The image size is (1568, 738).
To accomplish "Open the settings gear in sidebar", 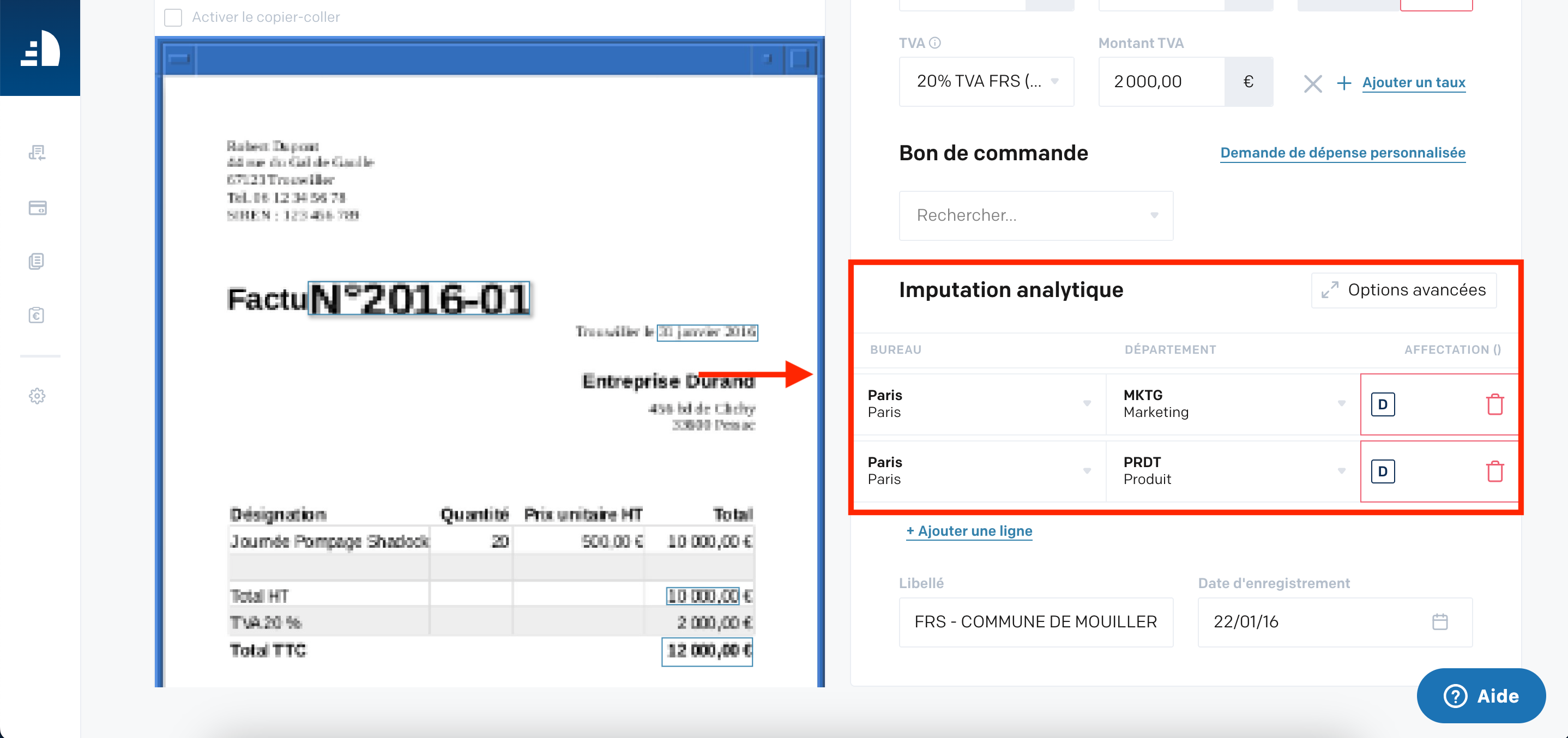I will (37, 396).
